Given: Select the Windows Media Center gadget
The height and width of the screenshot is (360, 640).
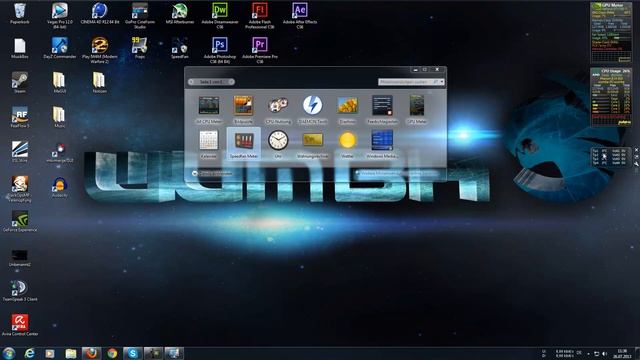Looking at the screenshot, I should pyautogui.click(x=382, y=144).
